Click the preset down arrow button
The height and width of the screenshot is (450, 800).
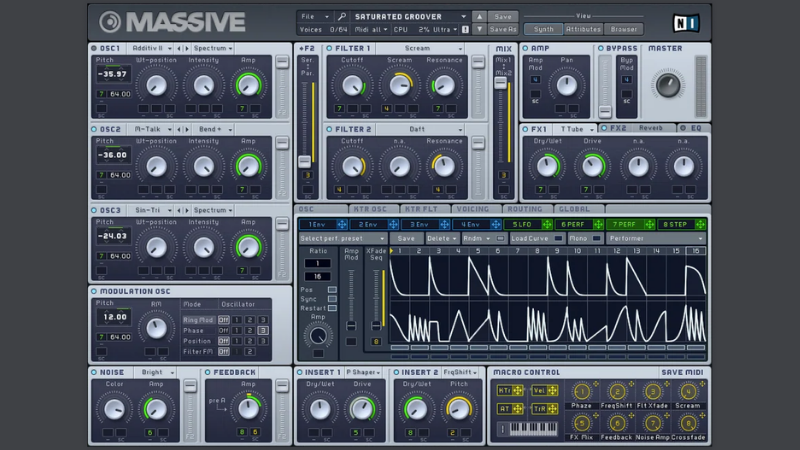click(x=479, y=30)
